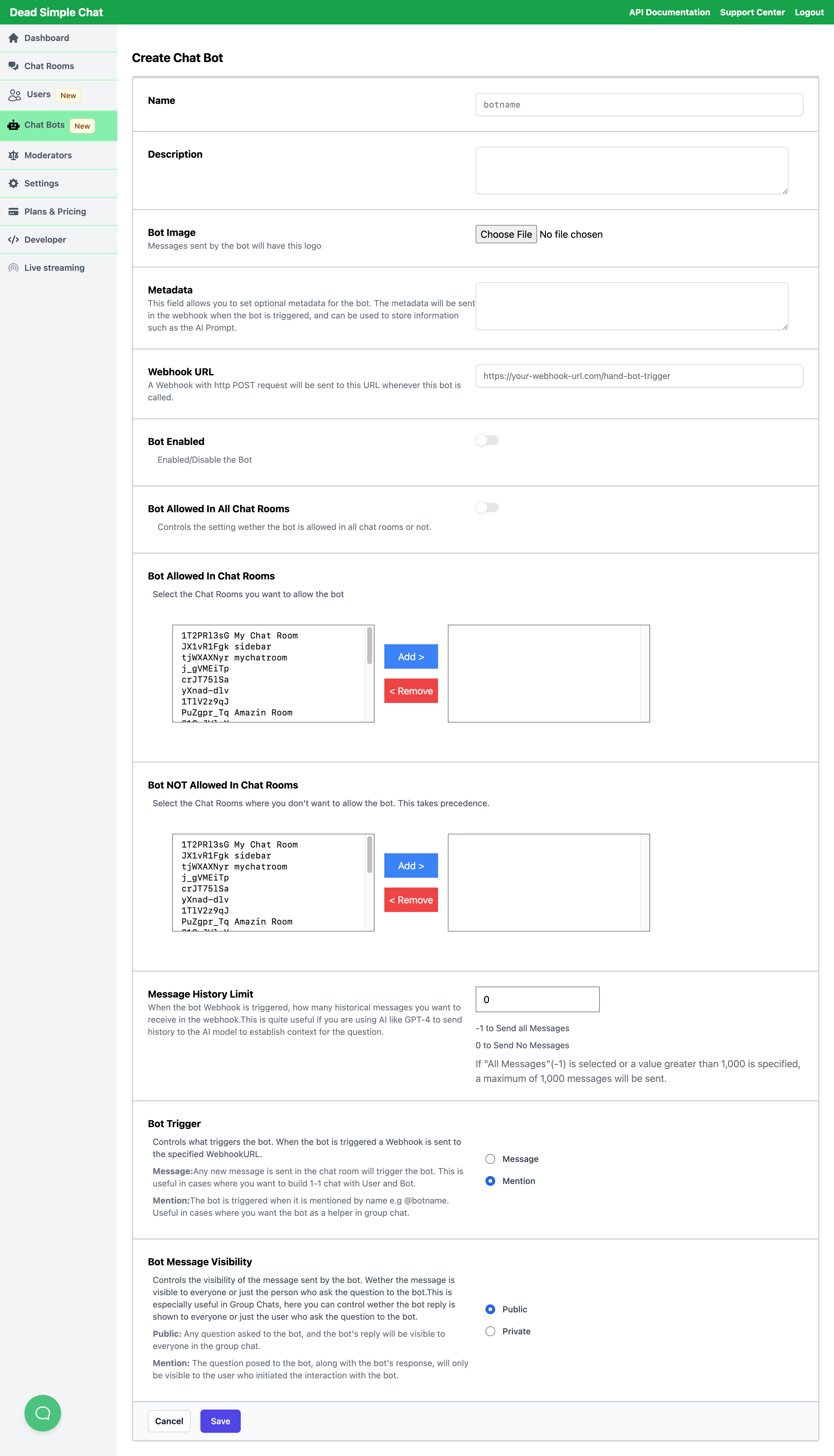The width and height of the screenshot is (834, 1456).
Task: Open the Live streaming section
Action: 14,268
